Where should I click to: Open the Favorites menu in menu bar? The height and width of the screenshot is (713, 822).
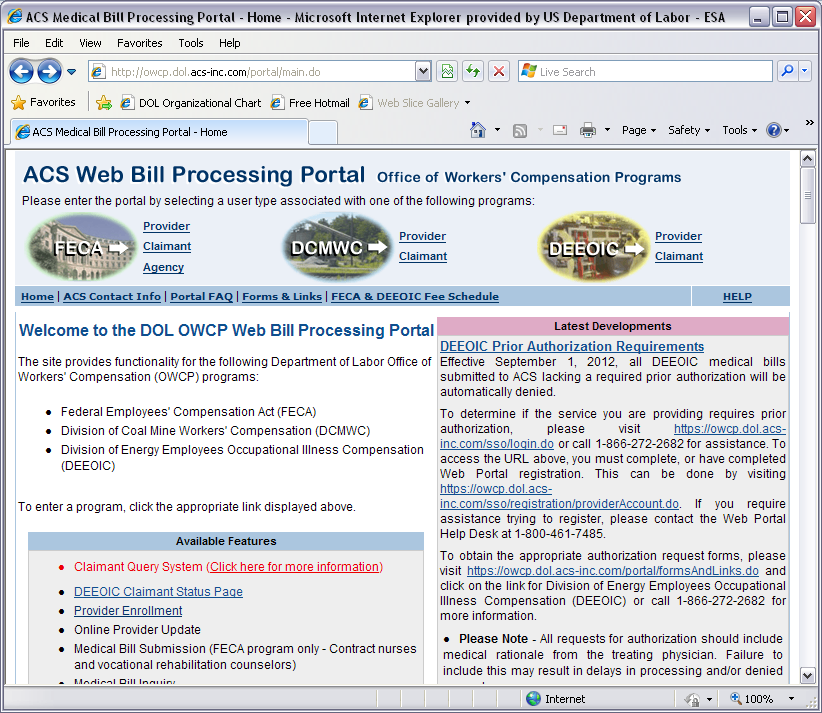[139, 43]
